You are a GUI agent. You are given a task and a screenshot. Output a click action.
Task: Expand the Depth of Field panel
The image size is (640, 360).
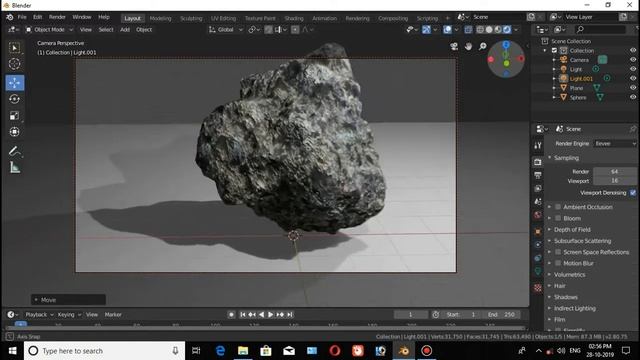coord(572,230)
